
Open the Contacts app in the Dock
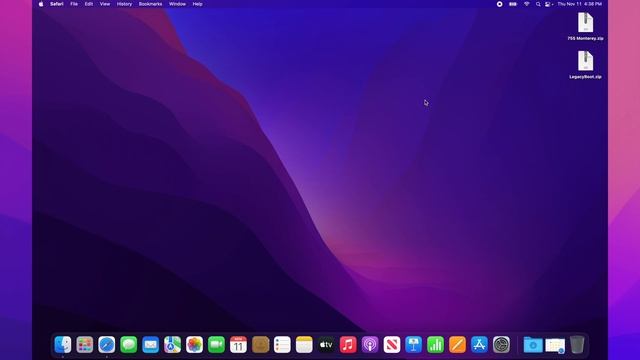click(260, 345)
